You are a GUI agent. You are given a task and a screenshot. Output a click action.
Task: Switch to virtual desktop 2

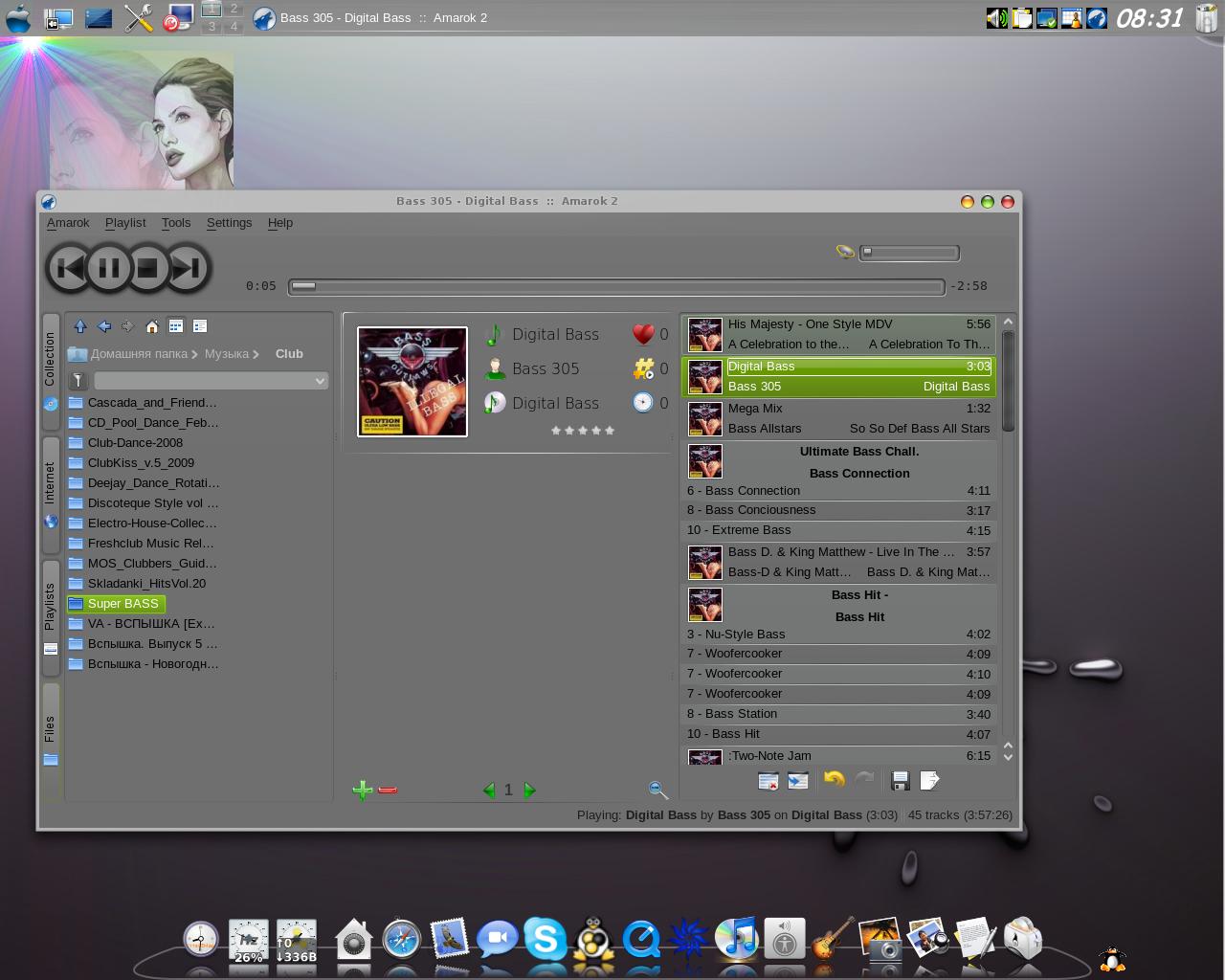tap(234, 9)
